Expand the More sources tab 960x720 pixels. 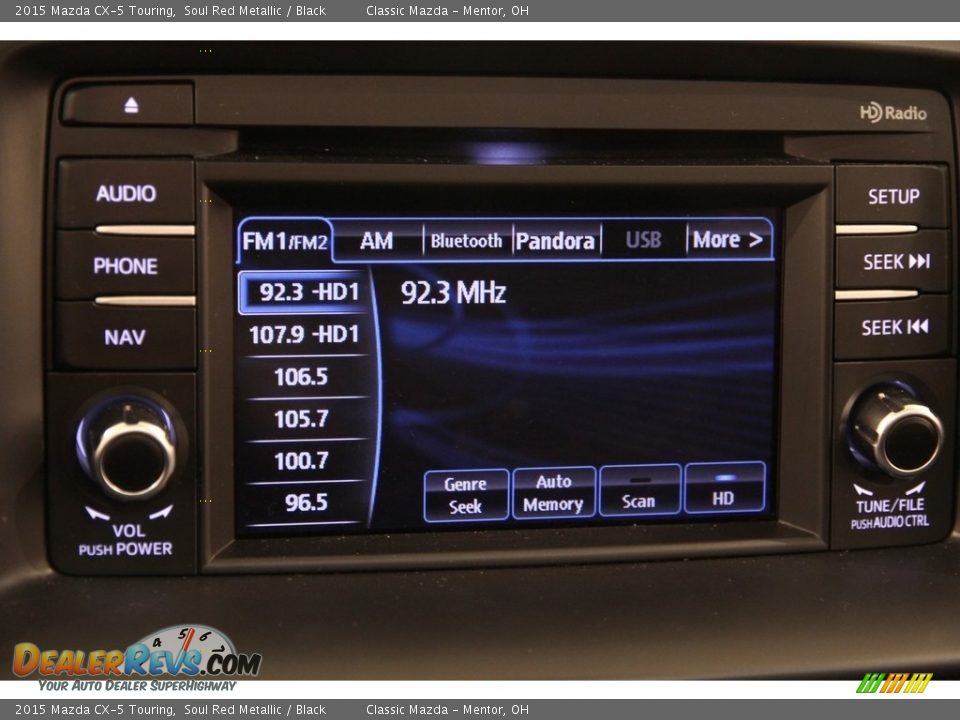tap(728, 240)
